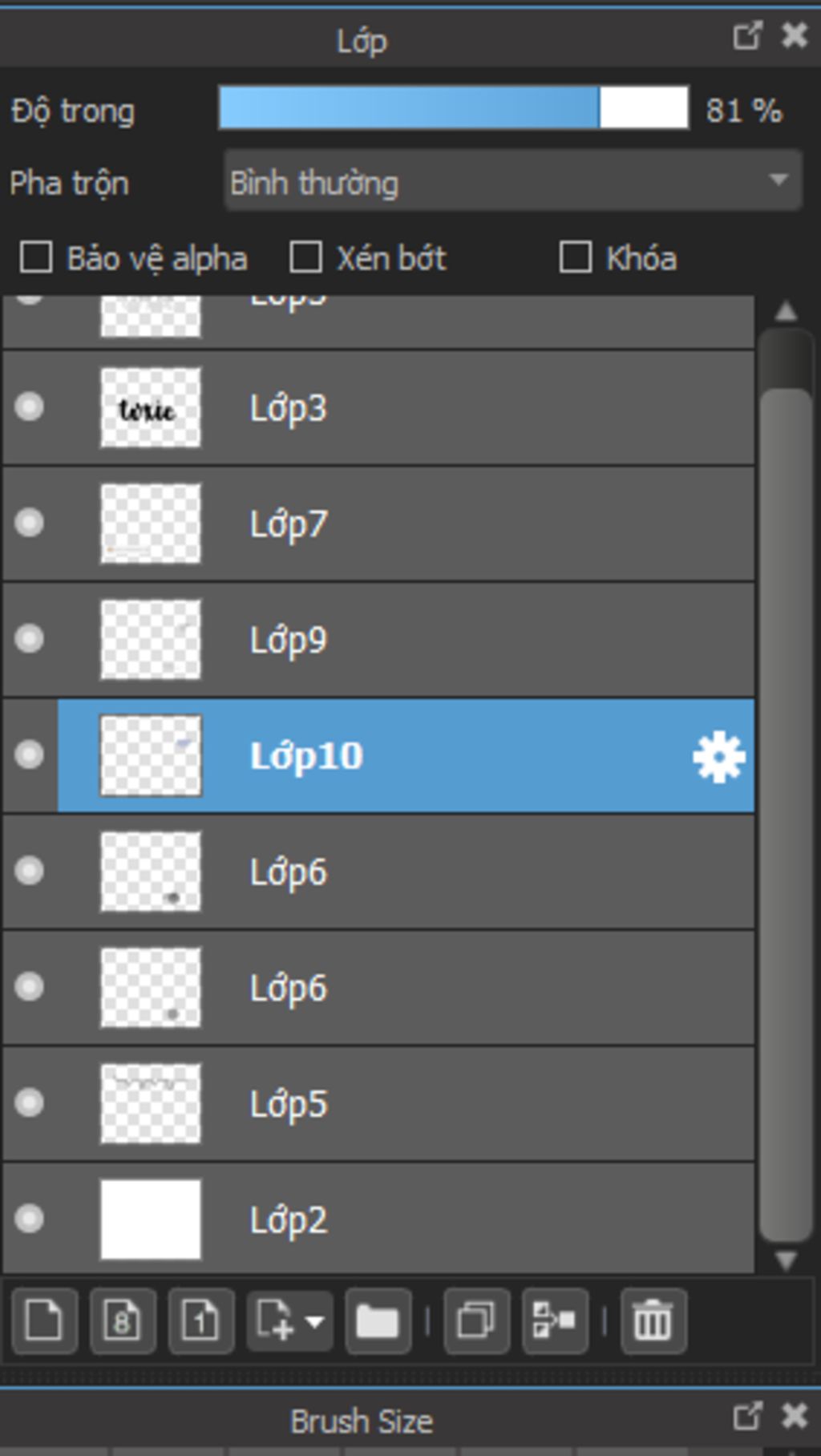
Task: Toggle visibility of Lớp2 layer
Action: [30, 1219]
